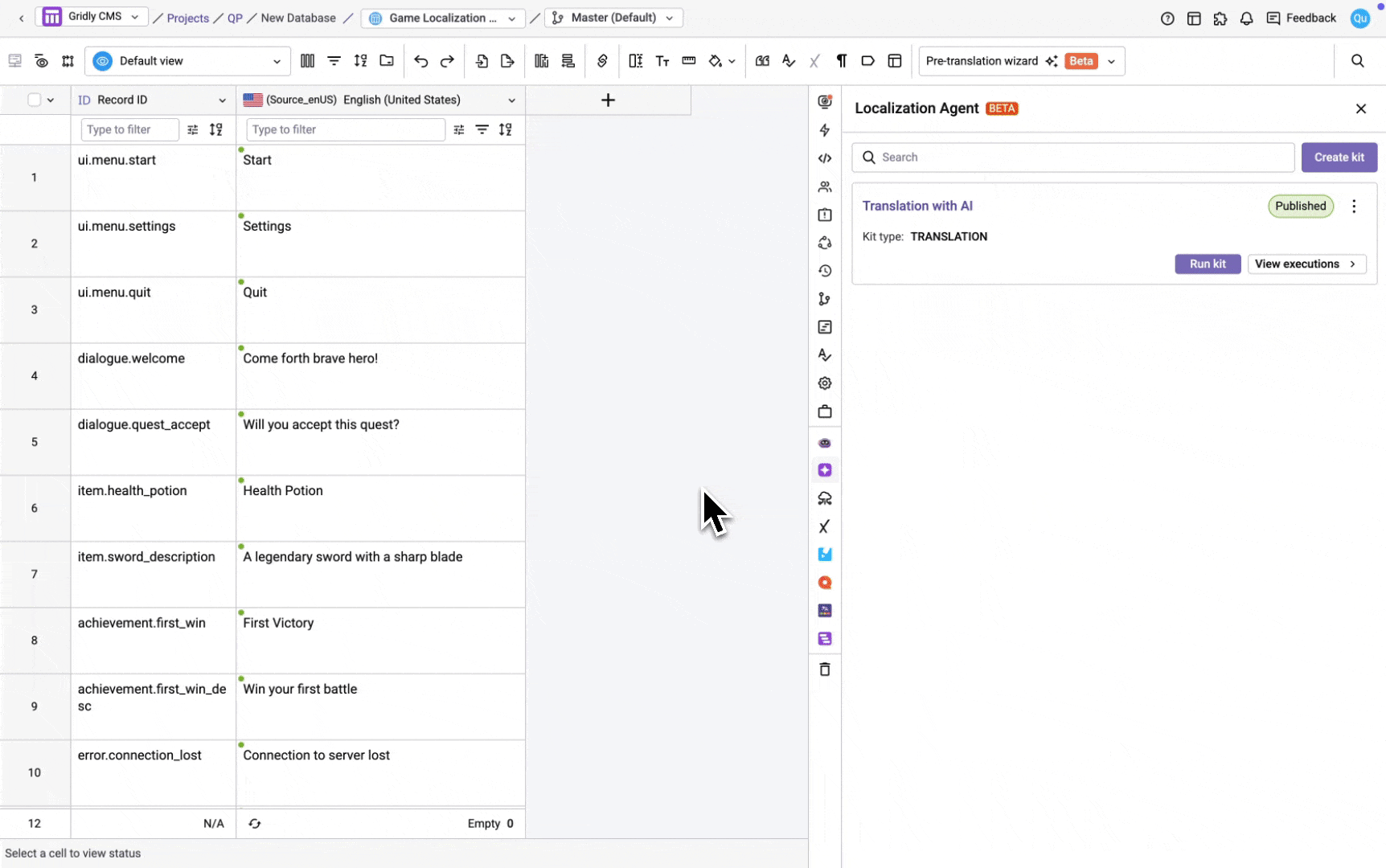1386x868 pixels.
Task: Toggle the select-all rows checkbox
Action: [34, 100]
